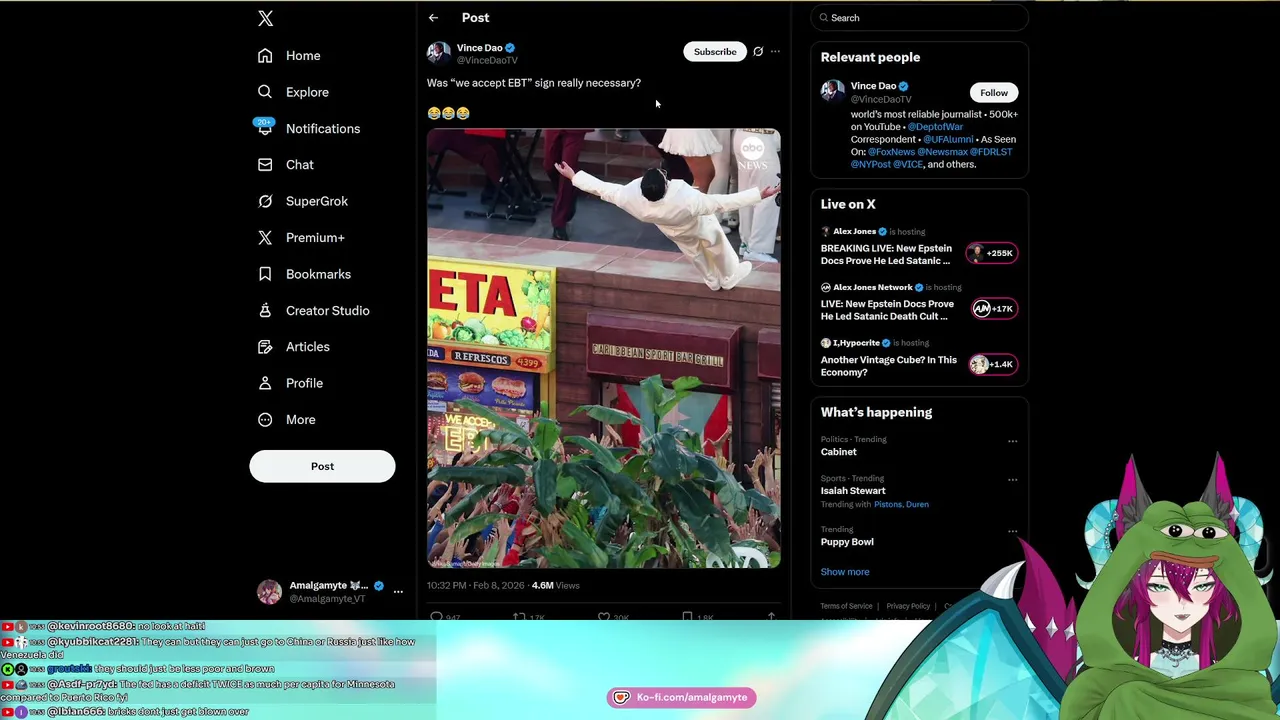This screenshot has height=720, width=1280.
Task: Follow Vince Dao in Relevant people
Action: pos(994,93)
